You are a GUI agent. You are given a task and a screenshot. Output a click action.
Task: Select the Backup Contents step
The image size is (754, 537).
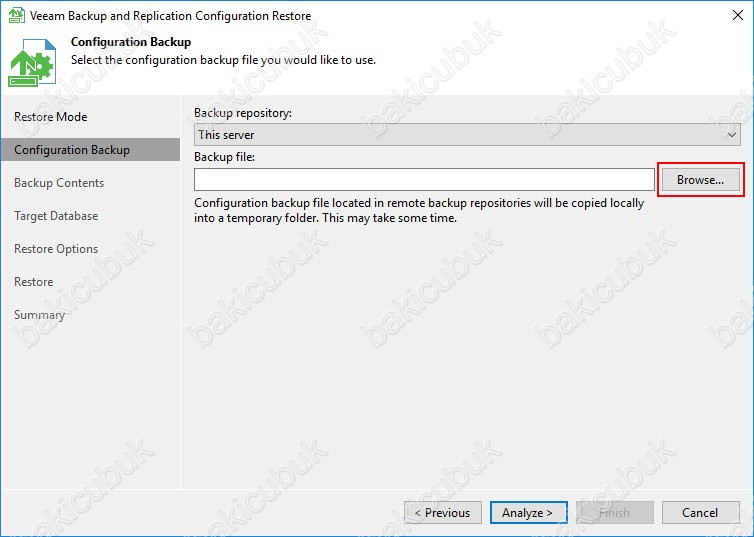(59, 183)
